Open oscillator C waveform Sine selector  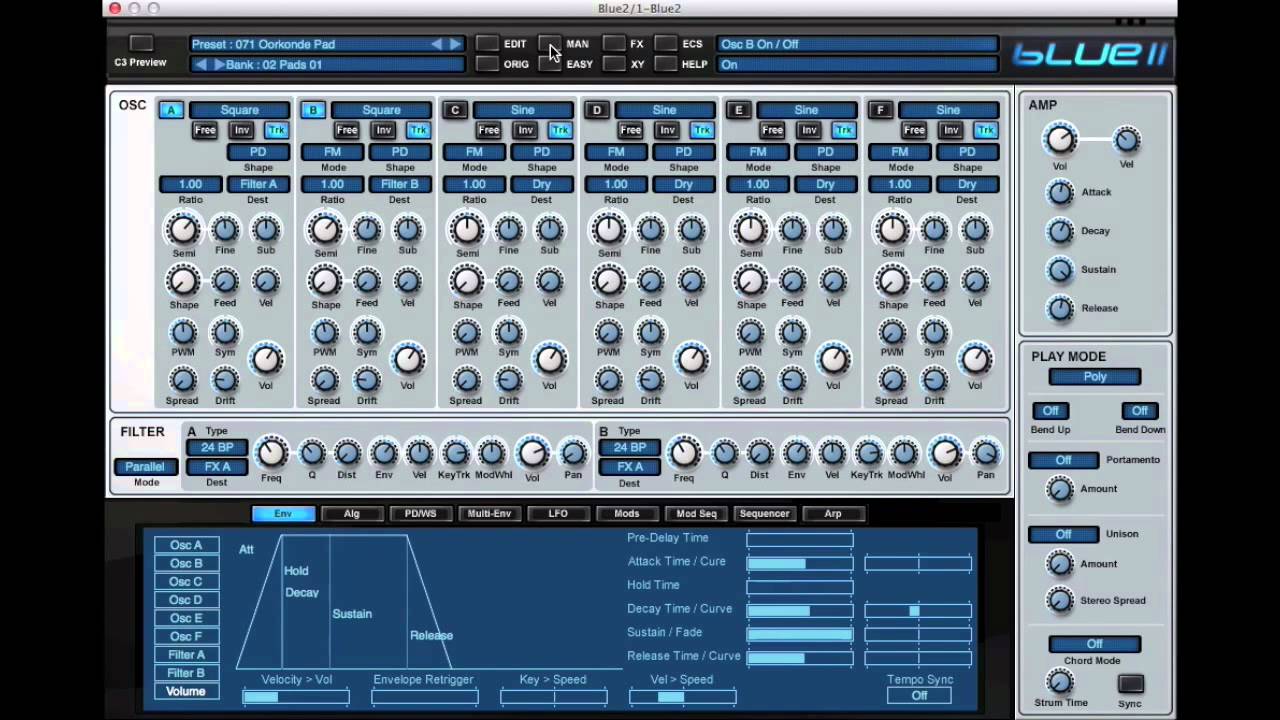[523, 110]
